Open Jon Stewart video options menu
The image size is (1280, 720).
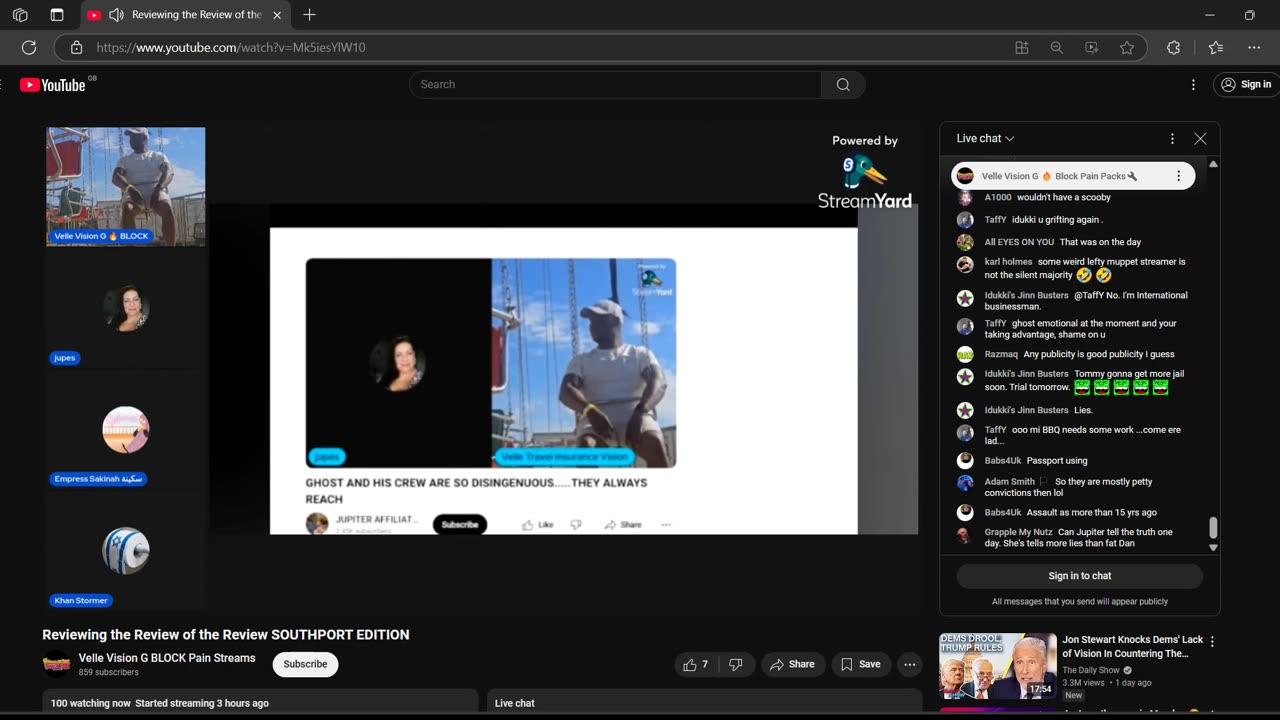(1212, 642)
